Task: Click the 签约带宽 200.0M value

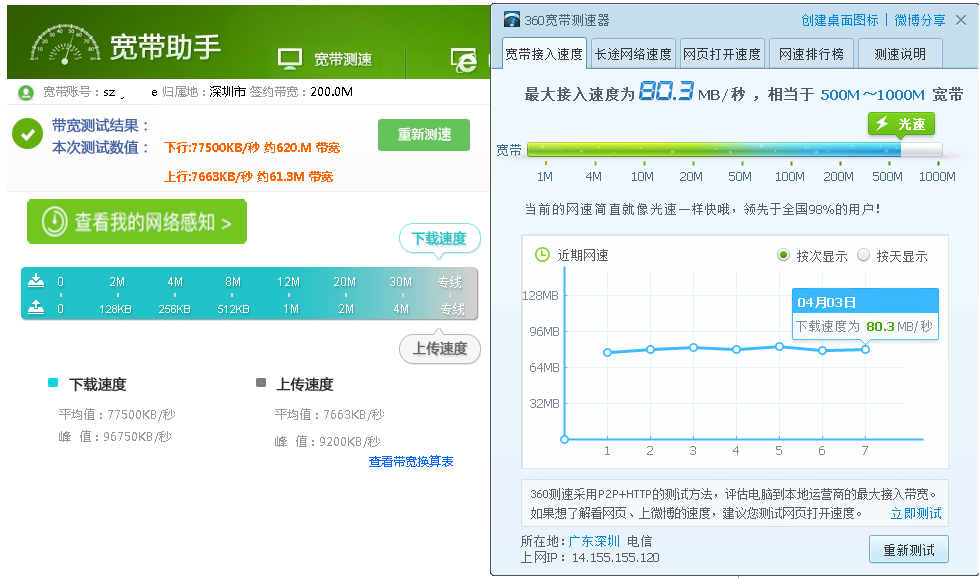Action: coord(332,92)
